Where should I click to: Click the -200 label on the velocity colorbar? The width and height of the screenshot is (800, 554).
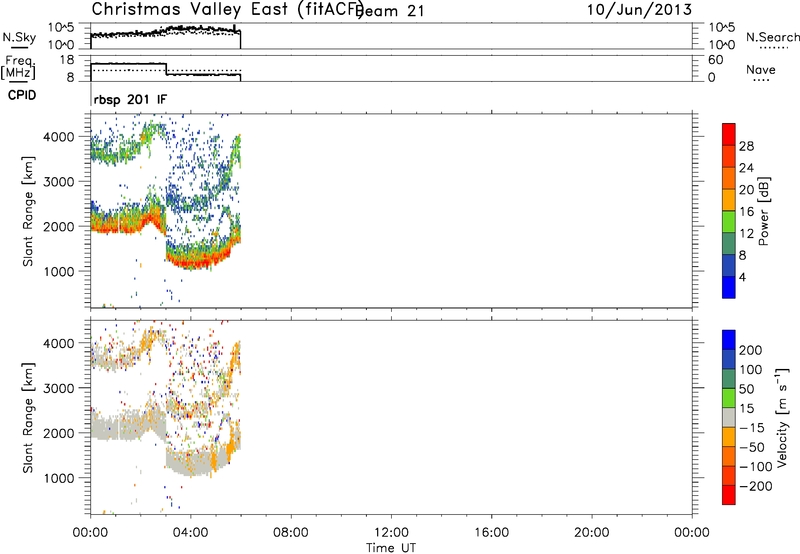[x=756, y=486]
